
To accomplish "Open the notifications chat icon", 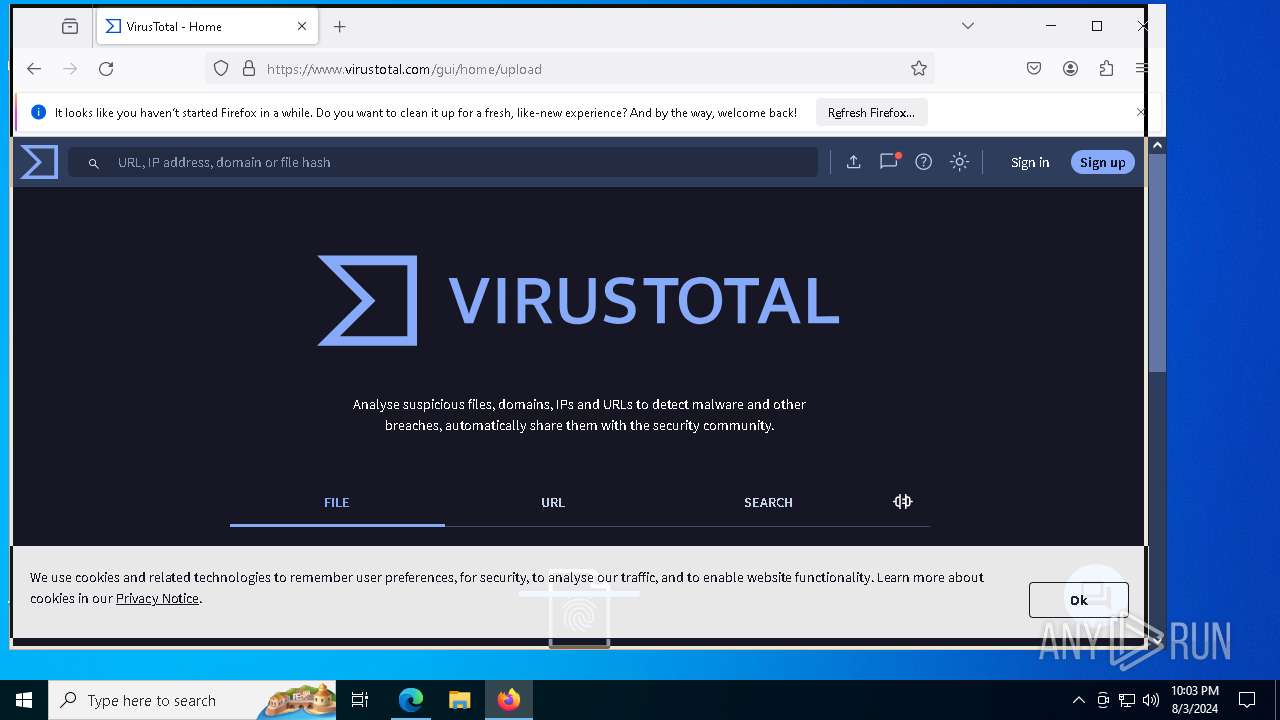I will (889, 161).
